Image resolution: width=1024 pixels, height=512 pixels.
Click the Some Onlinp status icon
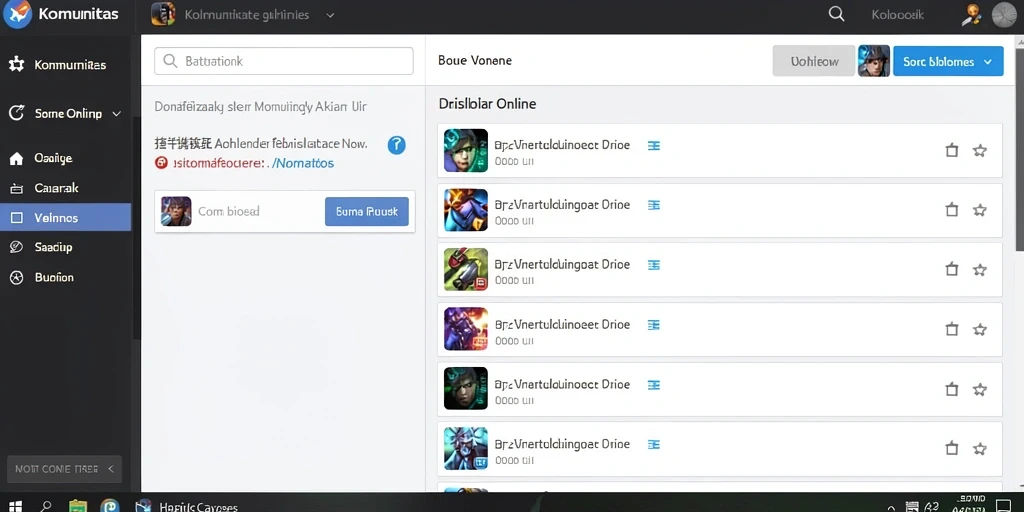coord(16,113)
